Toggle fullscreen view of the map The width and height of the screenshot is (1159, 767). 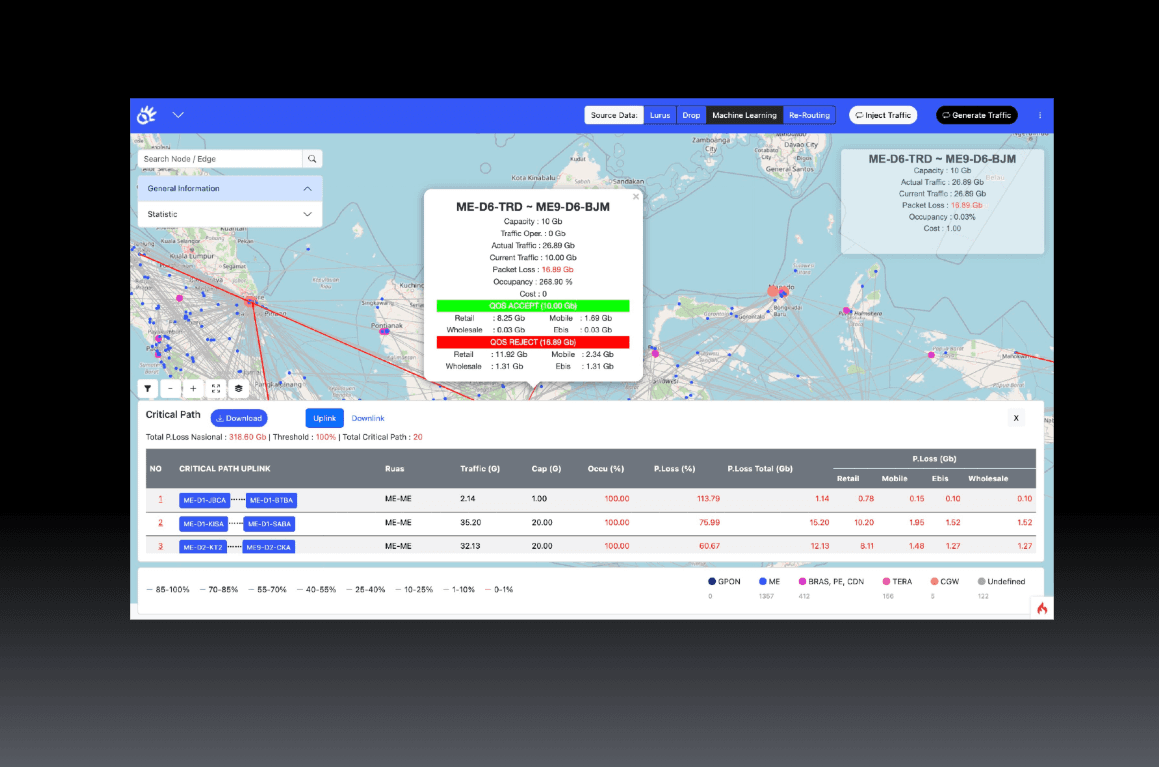point(216,388)
